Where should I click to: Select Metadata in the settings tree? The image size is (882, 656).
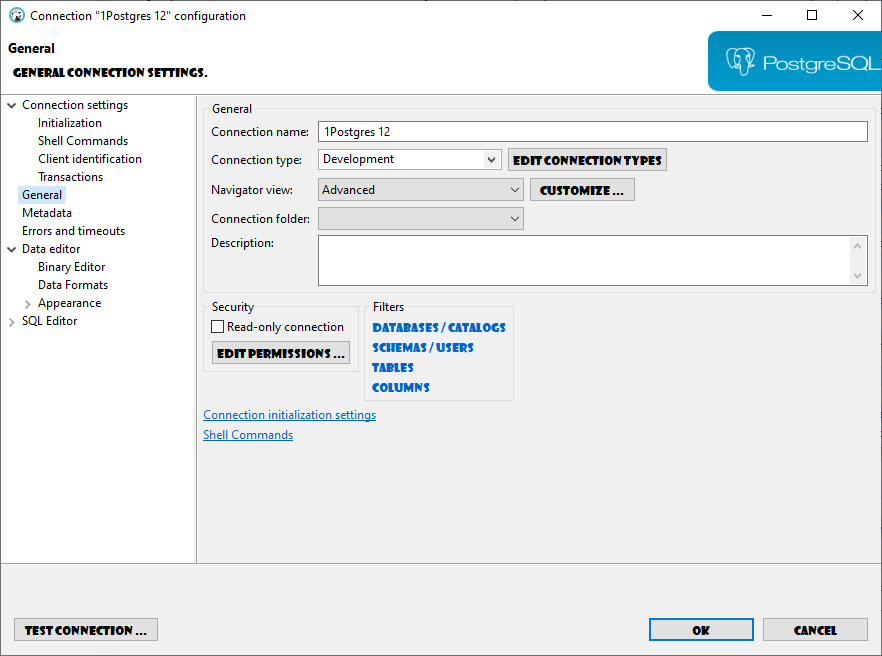pos(47,213)
